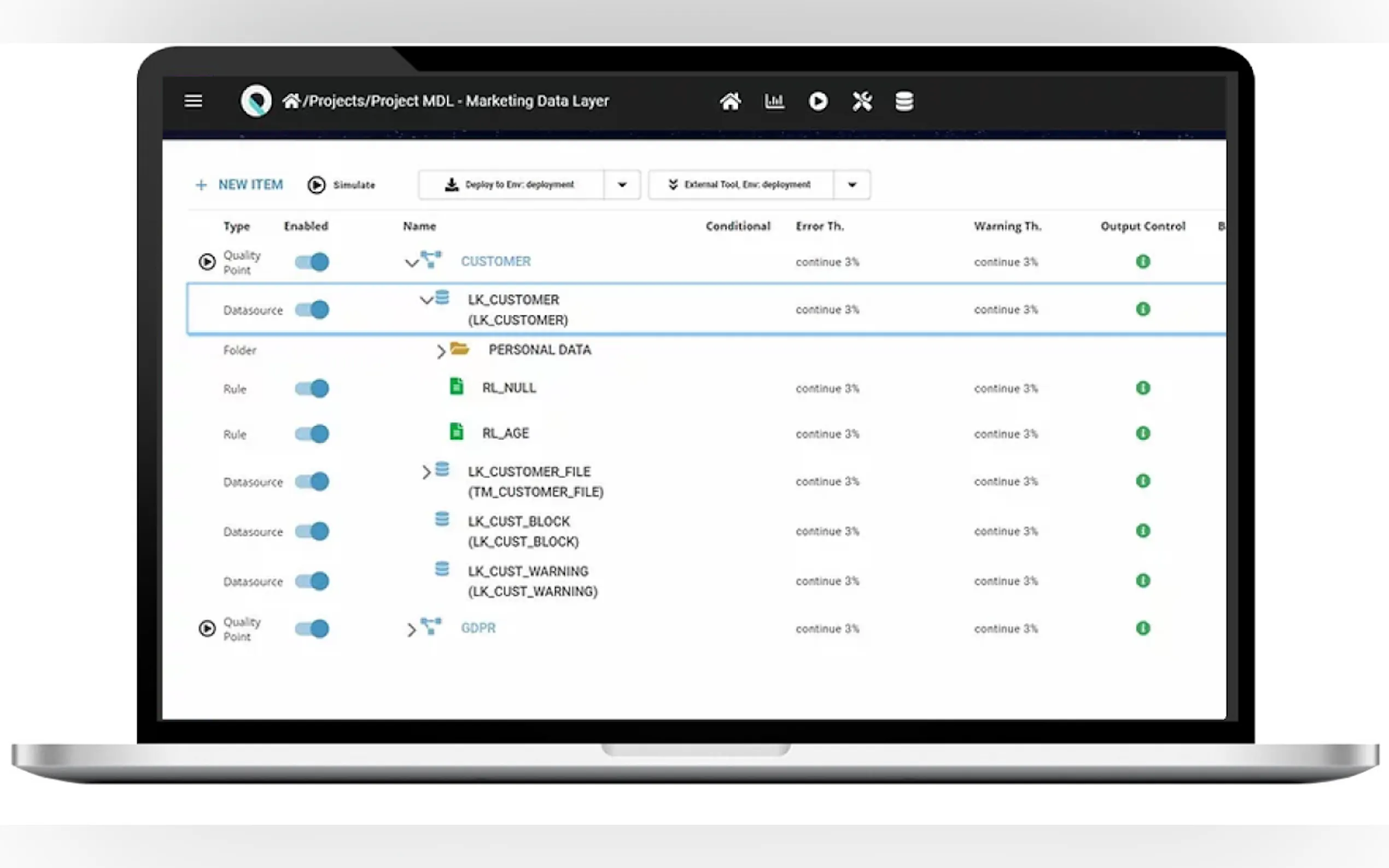The height and width of the screenshot is (868, 1389).
Task: Run the CUSTOMER quality point play icon
Action: pyautogui.click(x=207, y=262)
